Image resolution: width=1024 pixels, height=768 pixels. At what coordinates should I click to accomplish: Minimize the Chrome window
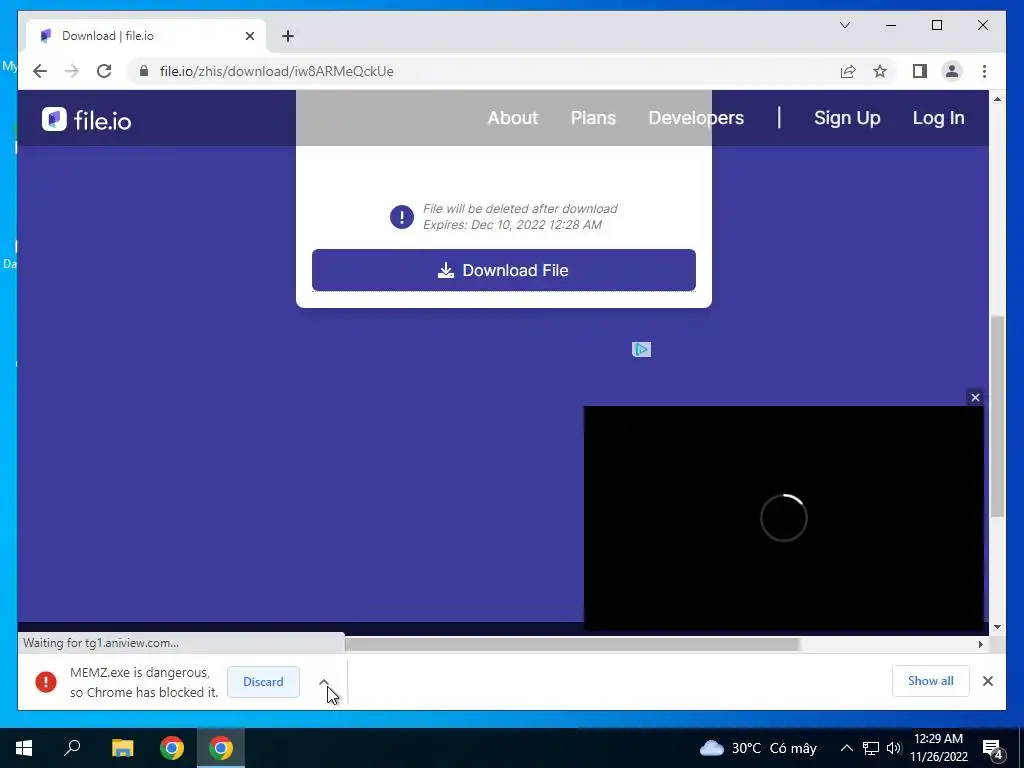point(891,25)
